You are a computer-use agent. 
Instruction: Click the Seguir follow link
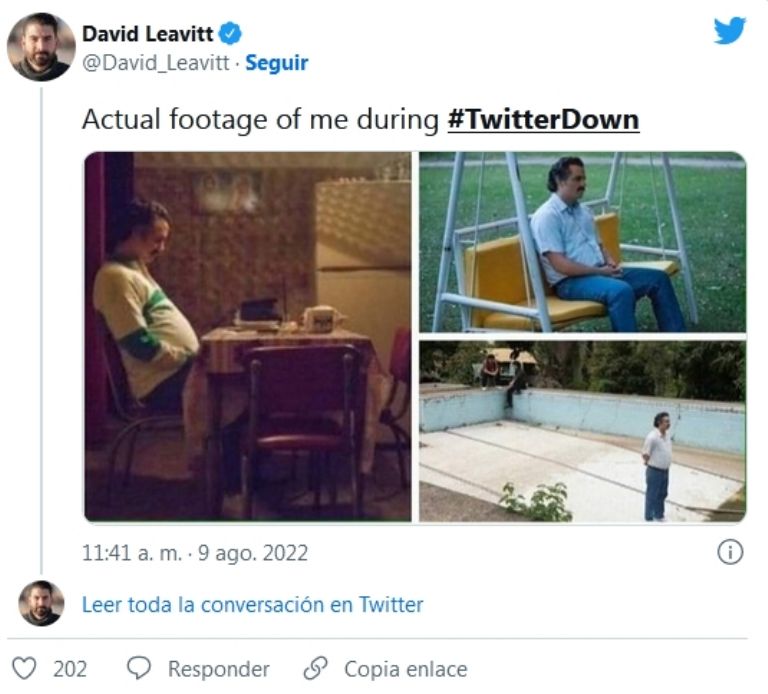click(x=277, y=63)
